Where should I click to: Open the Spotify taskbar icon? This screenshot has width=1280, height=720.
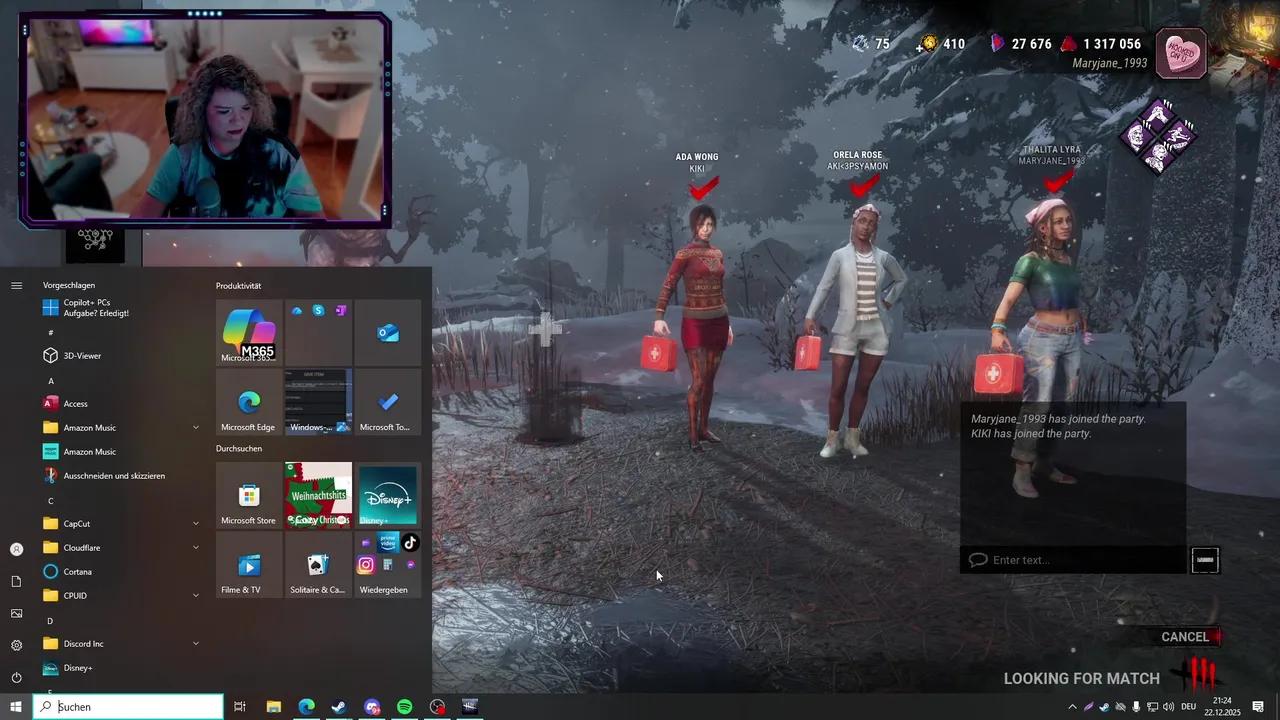coord(404,707)
